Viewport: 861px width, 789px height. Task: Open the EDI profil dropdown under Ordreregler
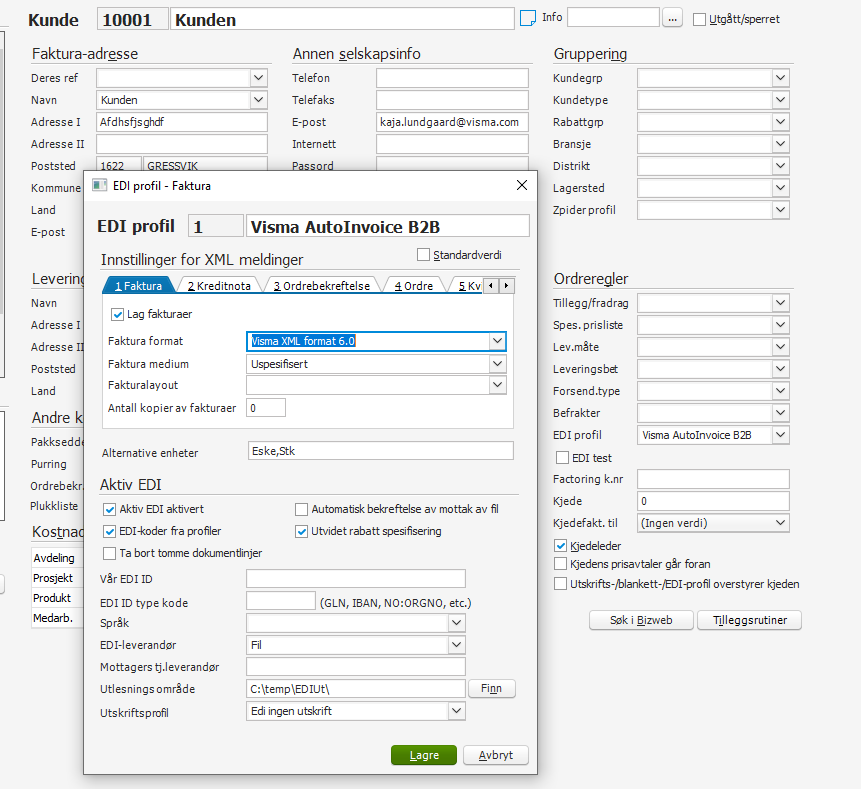pos(780,435)
